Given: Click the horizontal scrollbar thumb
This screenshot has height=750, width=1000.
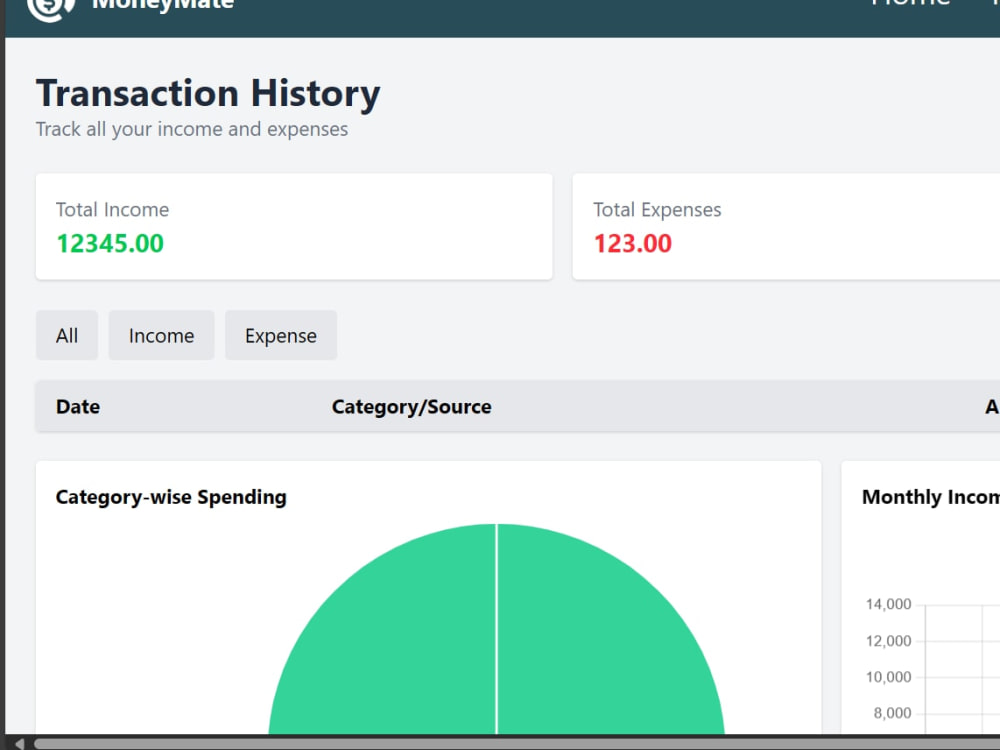Looking at the screenshot, I should click(517, 744).
